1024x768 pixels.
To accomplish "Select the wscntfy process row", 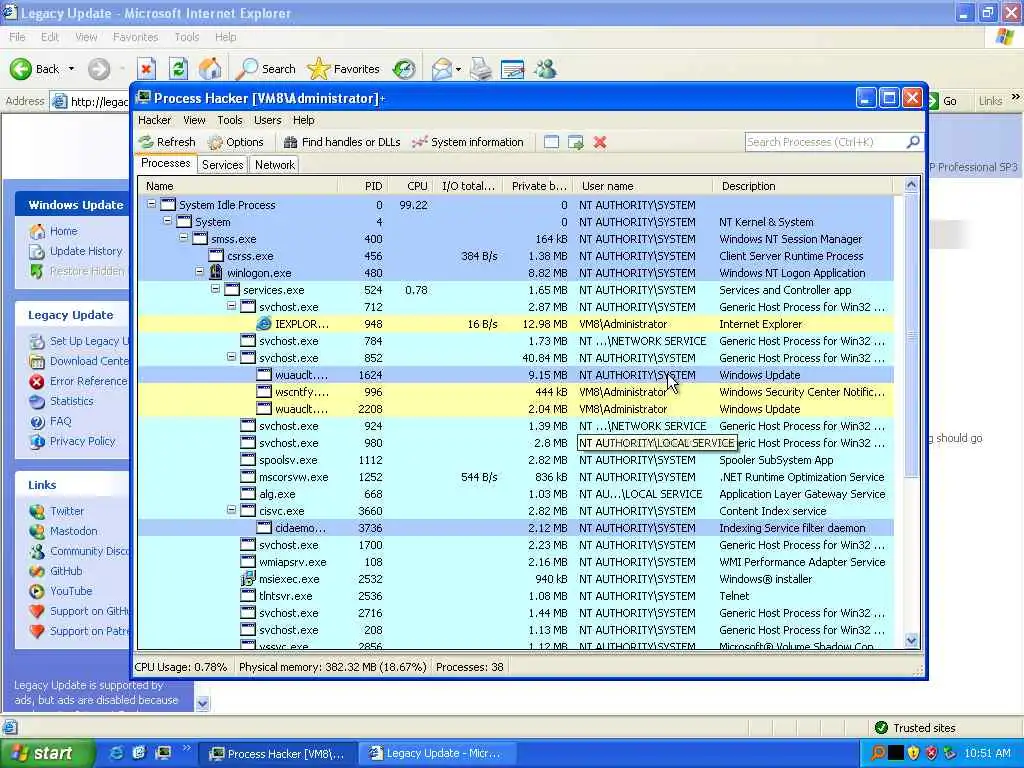I will (515, 392).
